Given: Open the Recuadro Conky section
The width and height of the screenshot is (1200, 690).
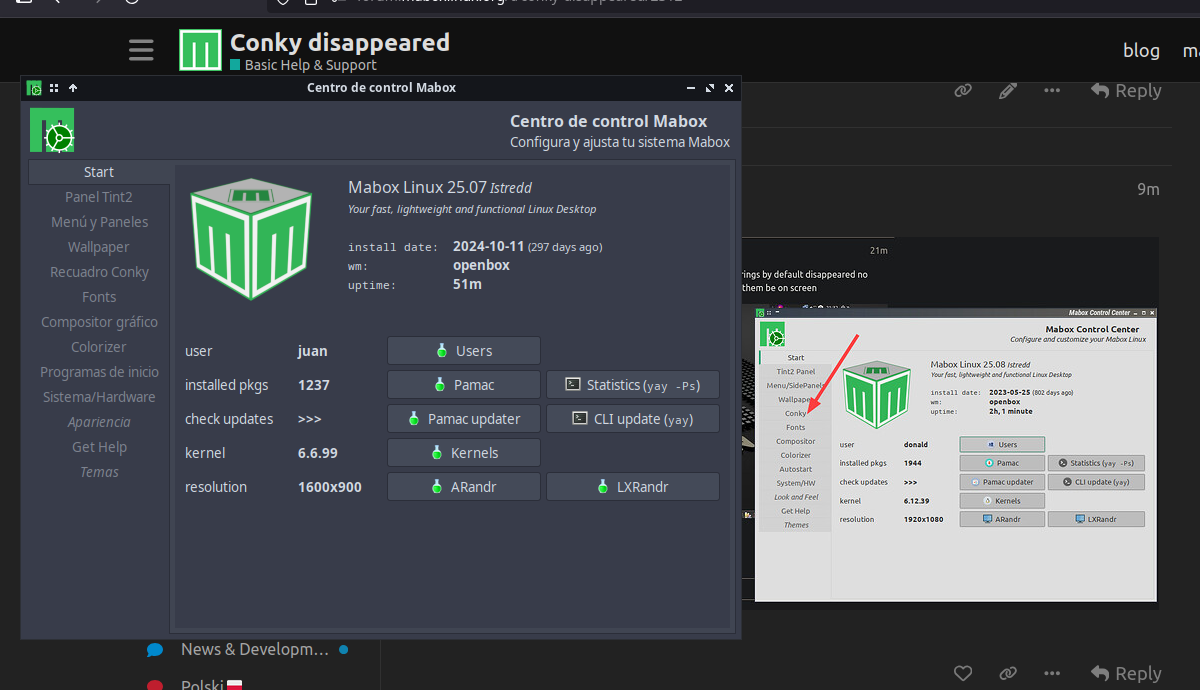Looking at the screenshot, I should click(x=99, y=272).
